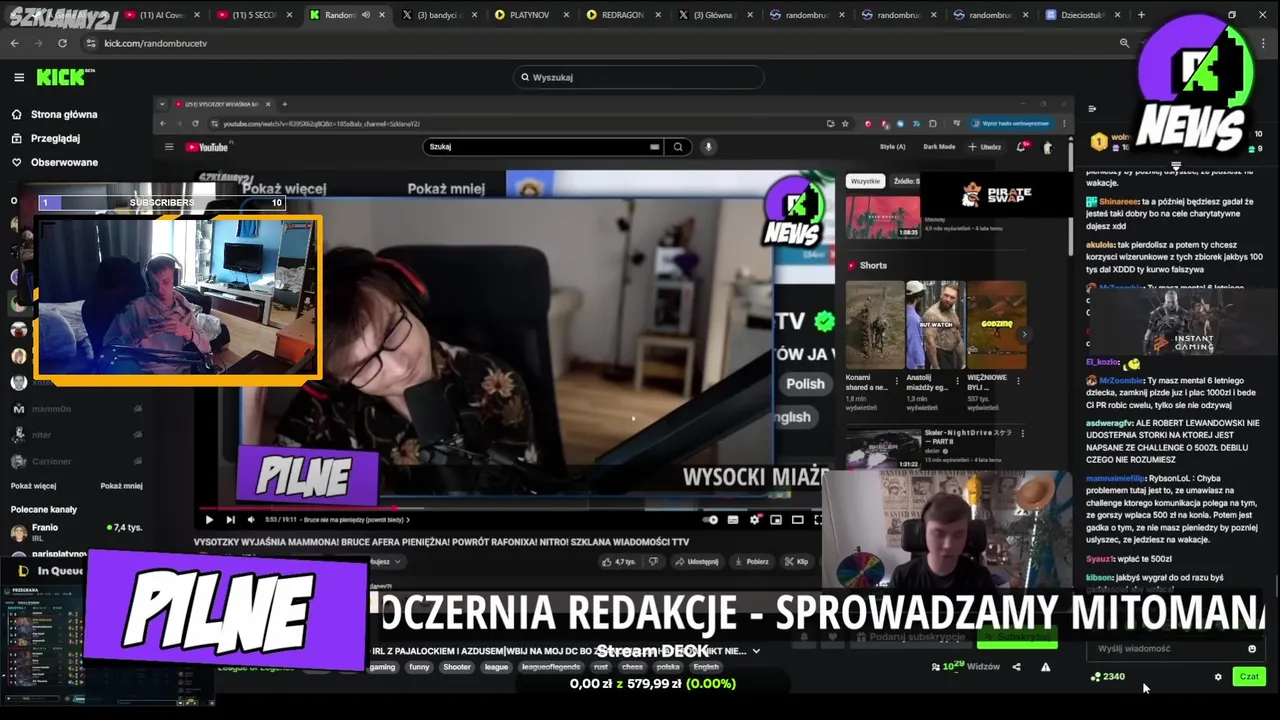Open the browser zoom magnifier icon
This screenshot has height=720, width=1280.
(1124, 43)
